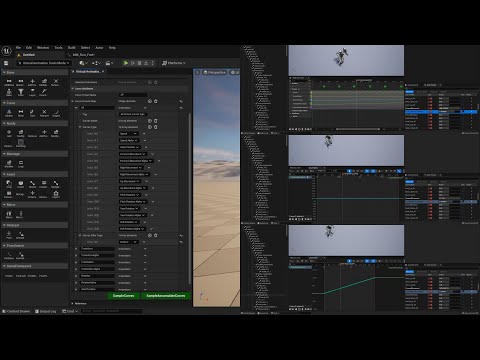The height and width of the screenshot is (360, 480).
Task: Click the plus icon in the Bone section
Action: pyautogui.click(x=32, y=82)
